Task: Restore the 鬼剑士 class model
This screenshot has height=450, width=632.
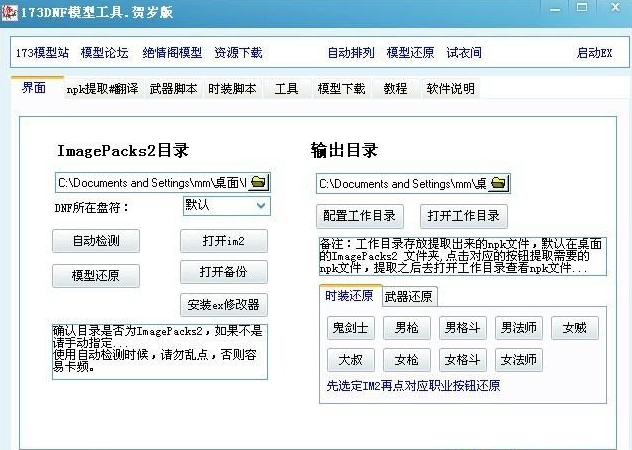Action: pyautogui.click(x=351, y=328)
